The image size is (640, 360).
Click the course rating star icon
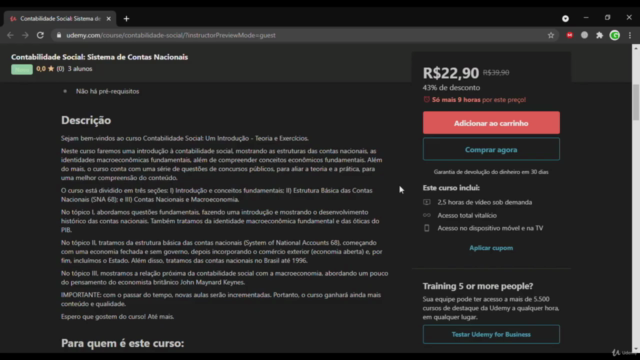(x=51, y=69)
